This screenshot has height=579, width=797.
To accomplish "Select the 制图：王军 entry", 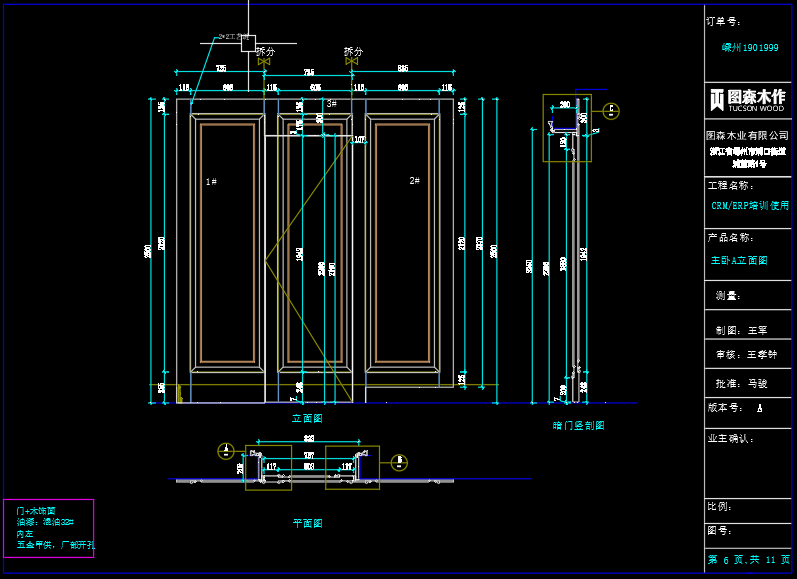I will pos(742,330).
